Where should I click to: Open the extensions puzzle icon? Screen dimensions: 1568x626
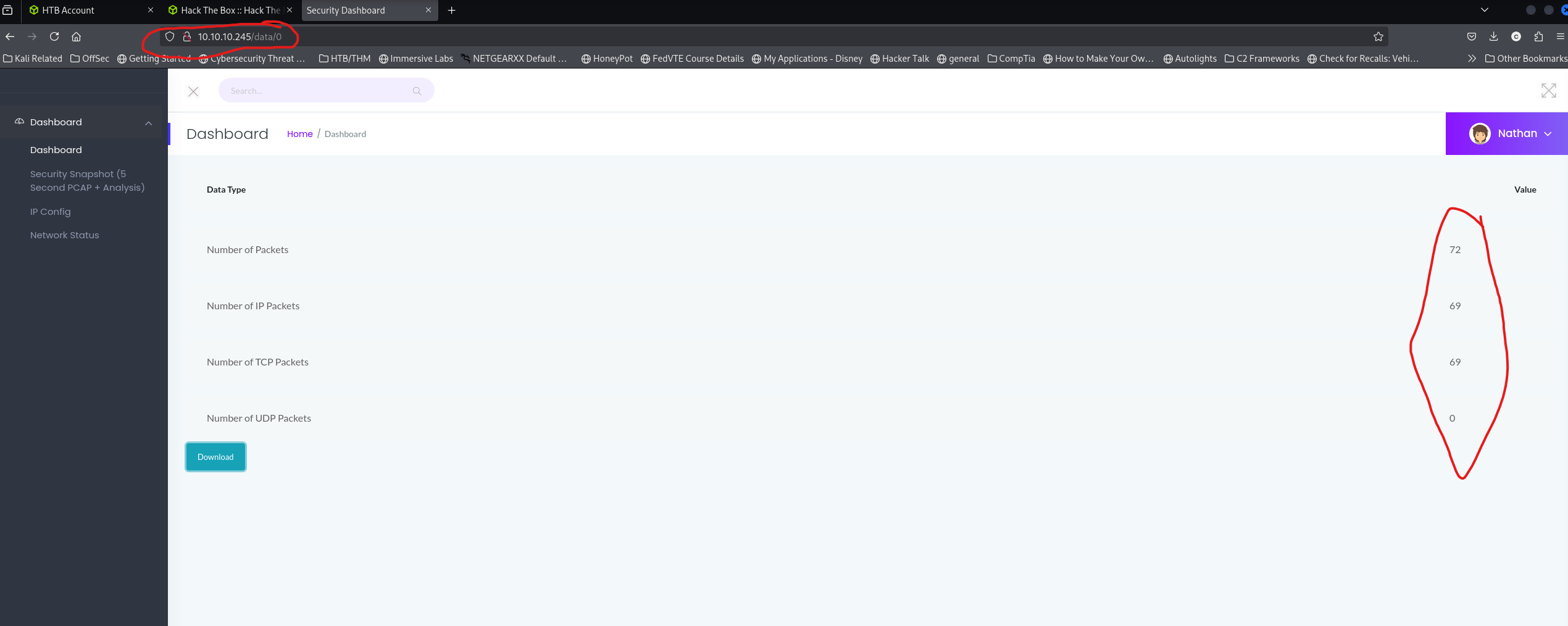tap(1538, 36)
